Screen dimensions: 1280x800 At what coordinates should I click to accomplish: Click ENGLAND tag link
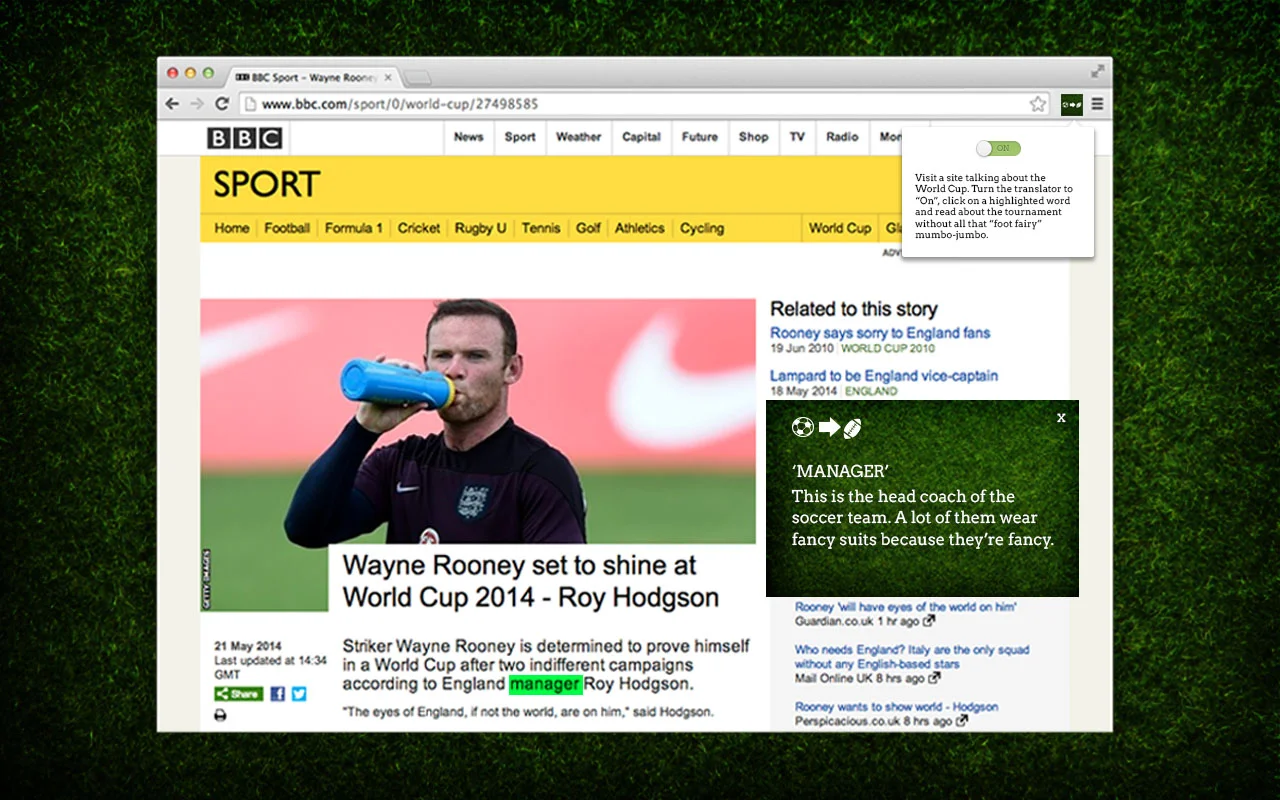click(871, 392)
